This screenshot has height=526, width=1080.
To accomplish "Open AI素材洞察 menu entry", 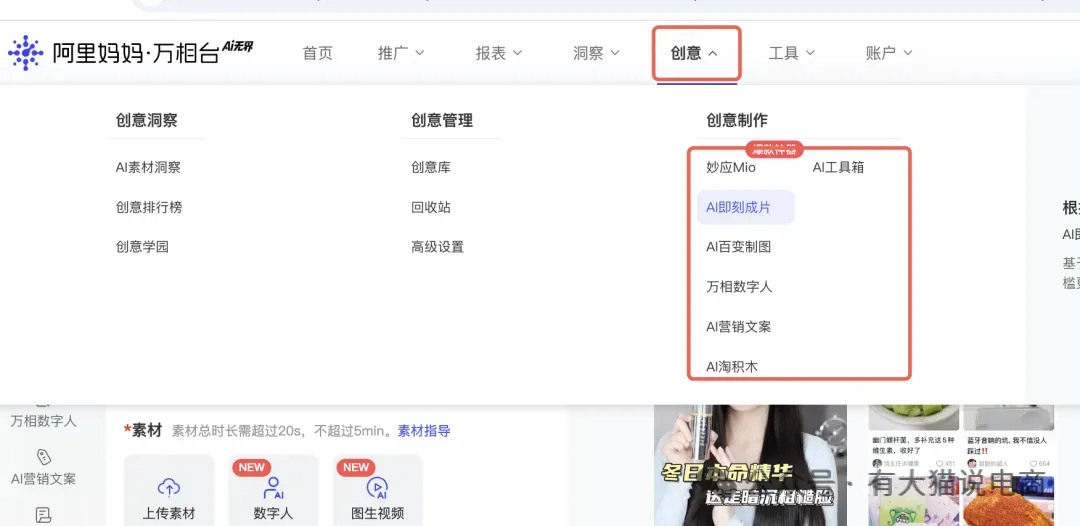I will tap(148, 167).
